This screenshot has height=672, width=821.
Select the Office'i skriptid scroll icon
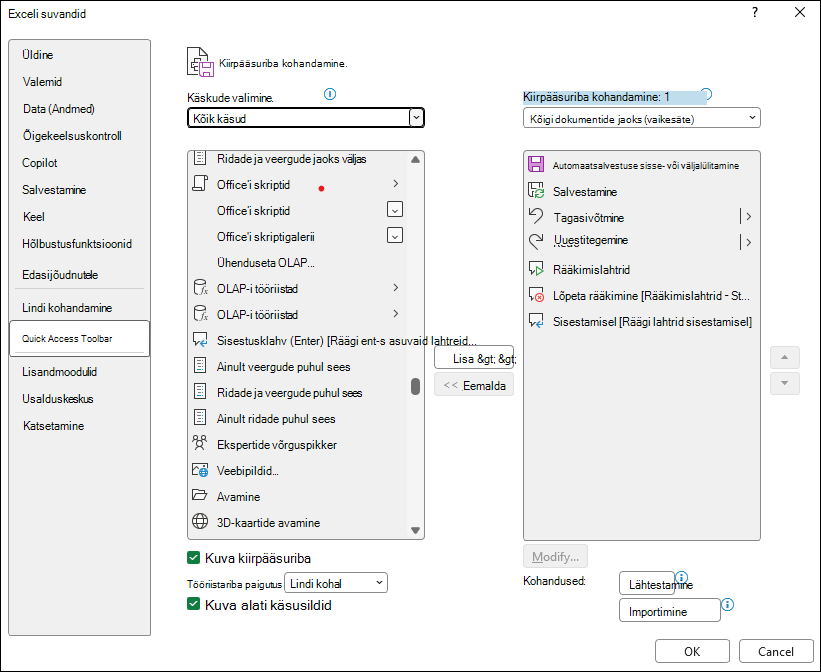pos(200,184)
